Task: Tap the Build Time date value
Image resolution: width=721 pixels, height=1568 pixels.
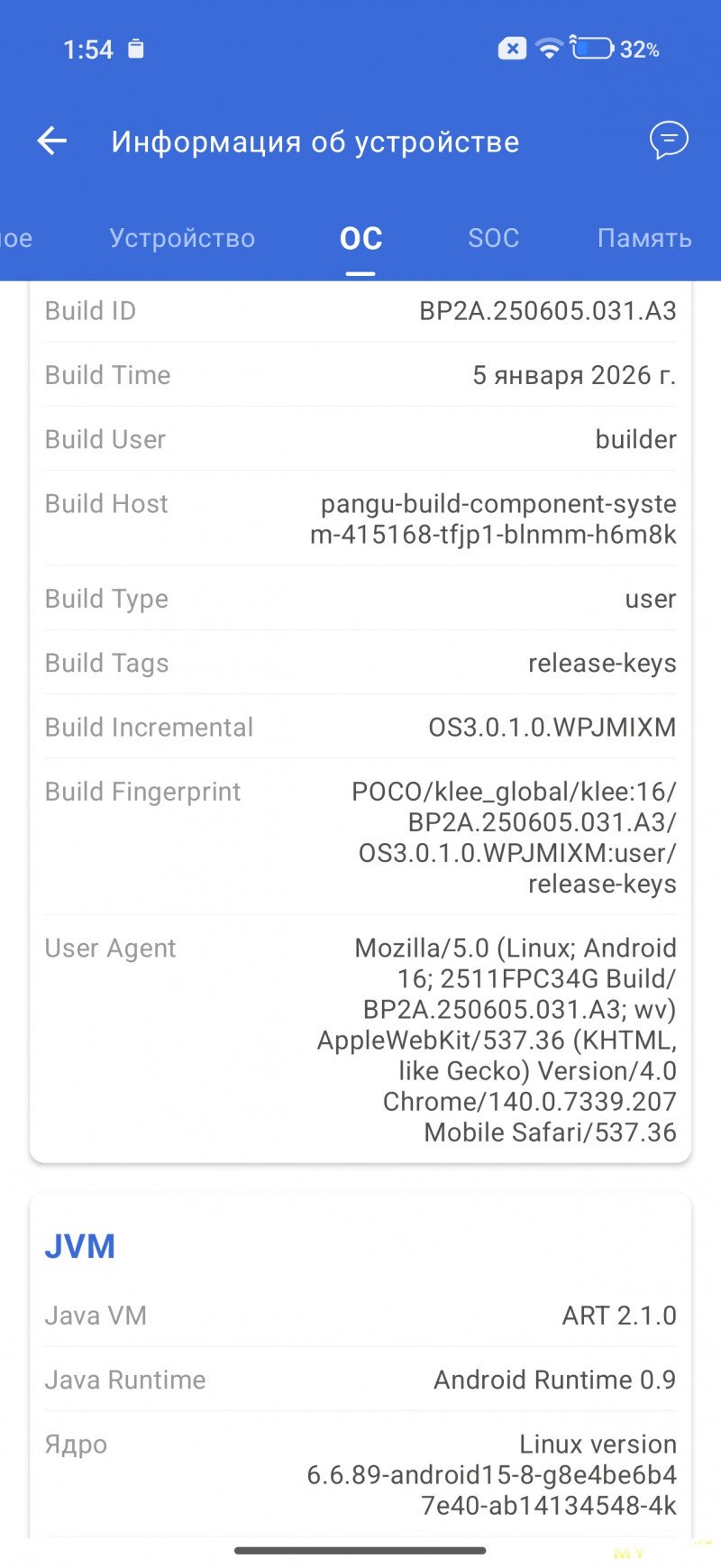Action: tap(573, 375)
